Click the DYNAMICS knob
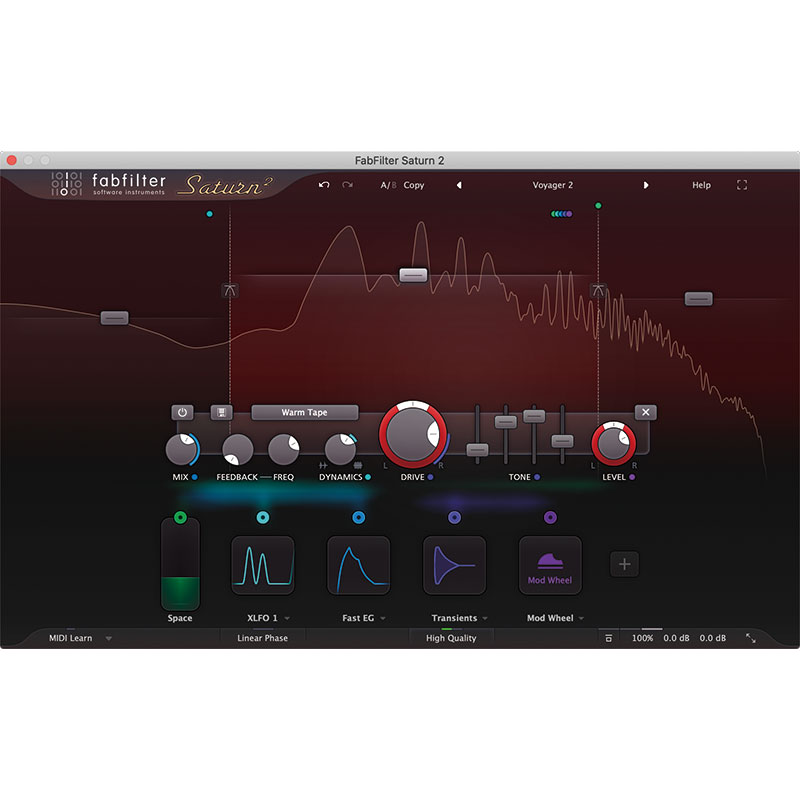This screenshot has width=800, height=800. point(340,449)
